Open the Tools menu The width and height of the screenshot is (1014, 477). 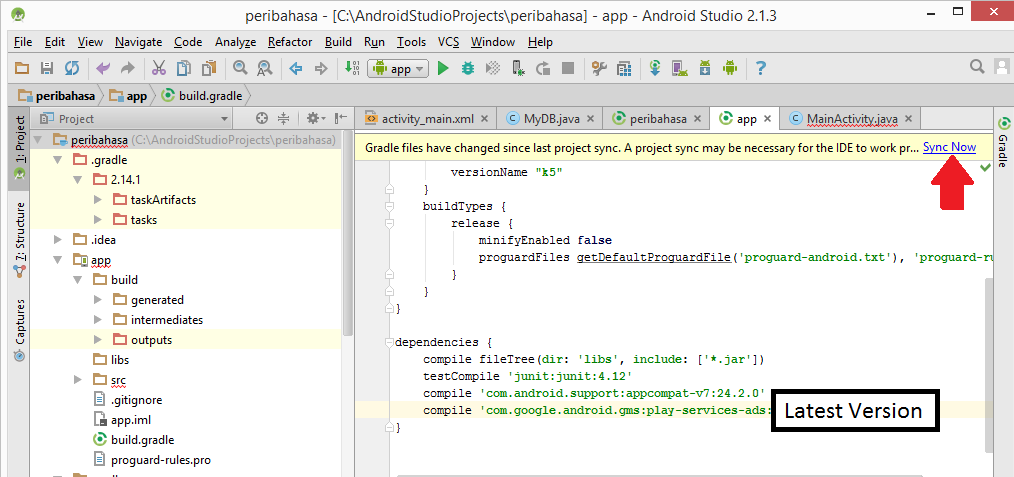click(411, 42)
